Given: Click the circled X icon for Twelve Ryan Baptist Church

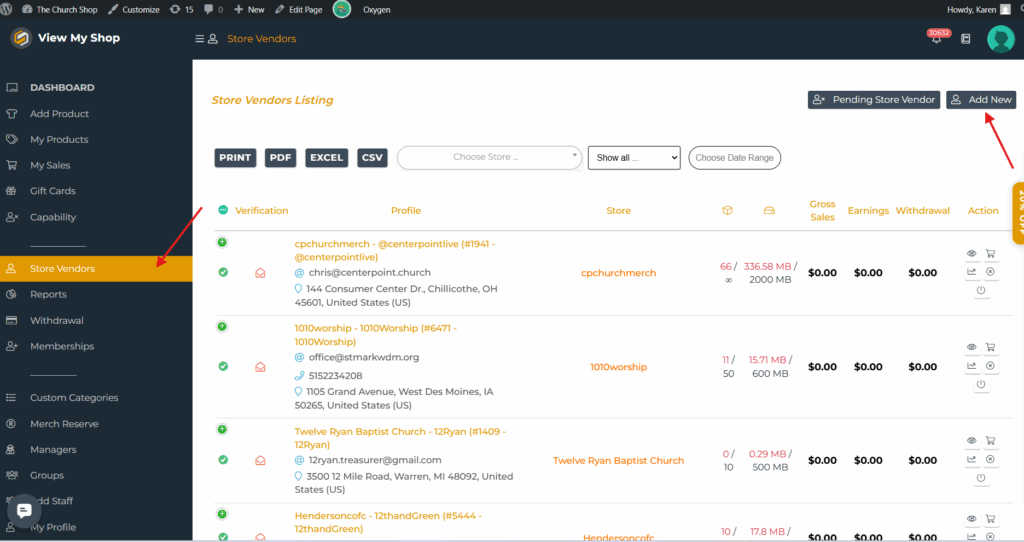Looking at the screenshot, I should tap(990, 459).
